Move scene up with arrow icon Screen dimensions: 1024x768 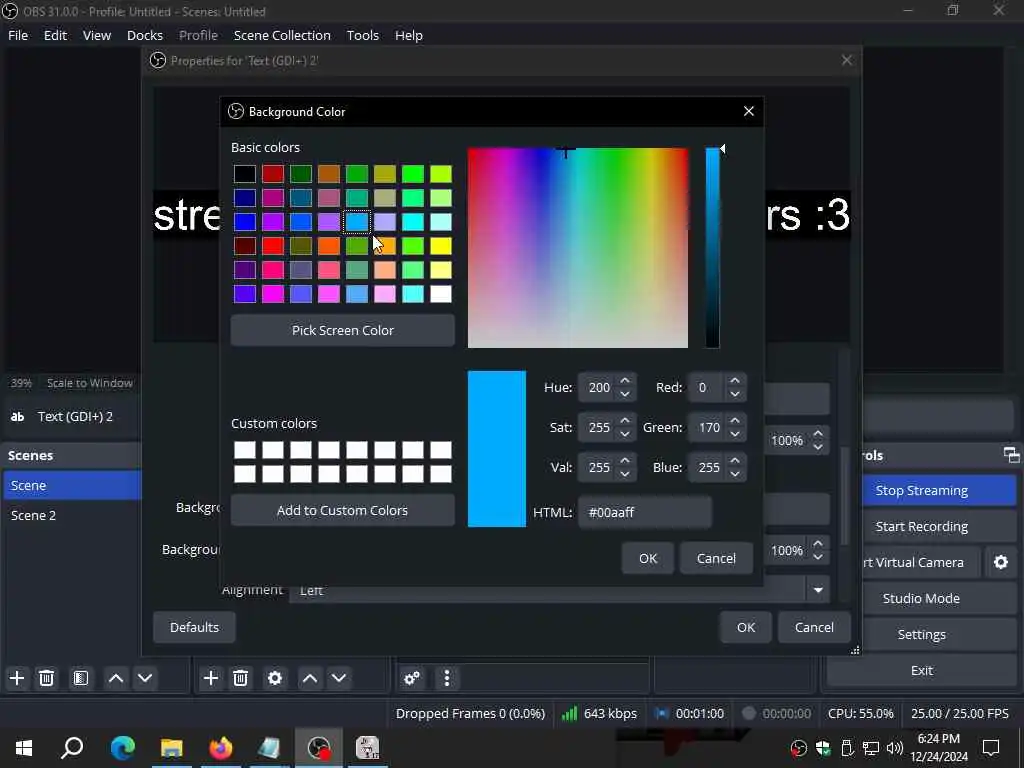pos(116,678)
